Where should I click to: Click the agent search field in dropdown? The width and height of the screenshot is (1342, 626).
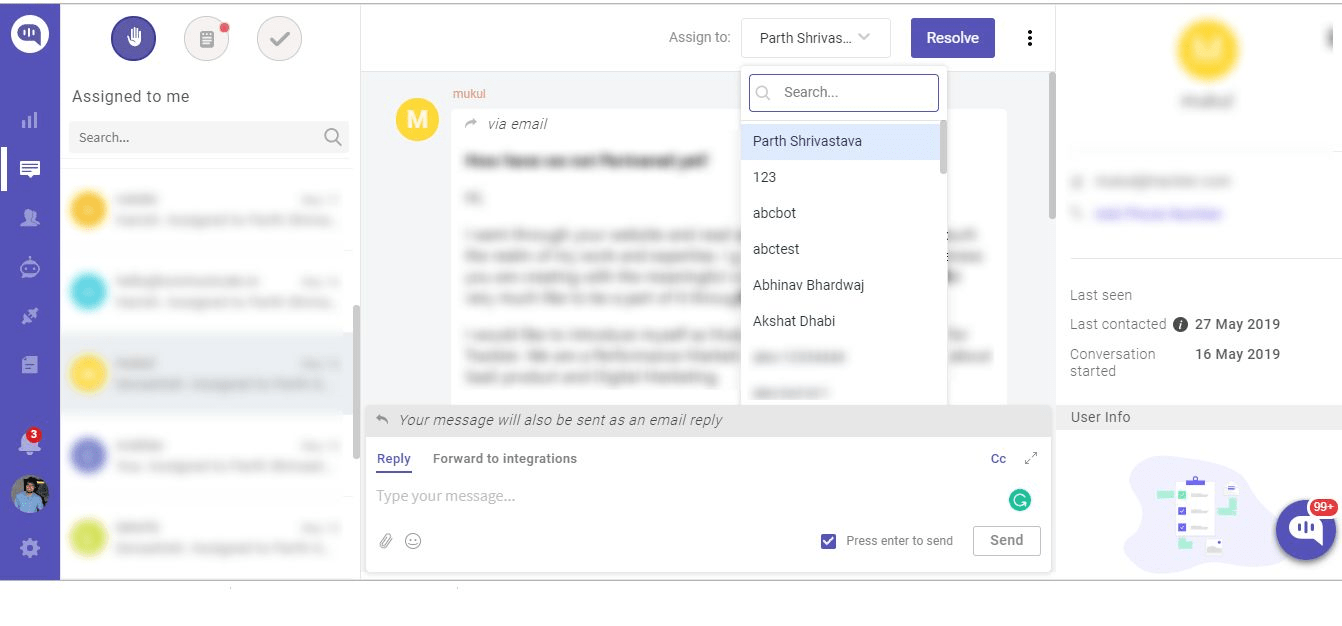[x=844, y=92]
